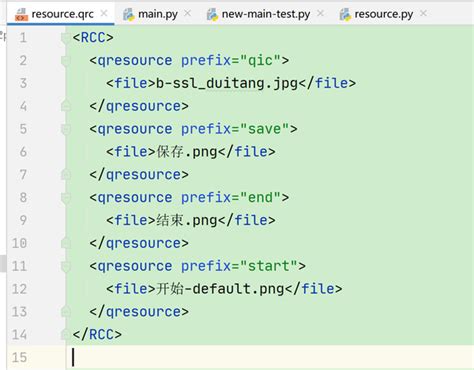Image resolution: width=474 pixels, height=370 pixels.
Task: Collapse the qresource prefix="qic" block
Action: coord(66,61)
